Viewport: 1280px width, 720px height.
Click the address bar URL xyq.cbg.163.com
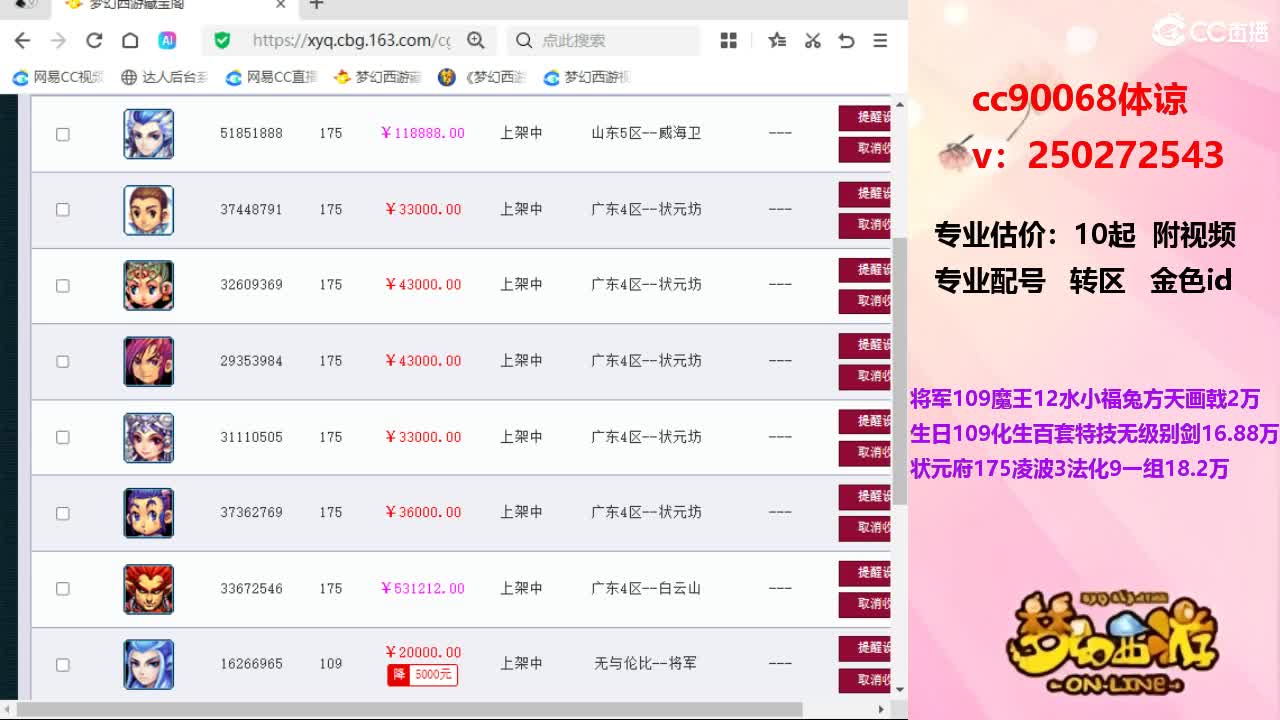coord(351,40)
